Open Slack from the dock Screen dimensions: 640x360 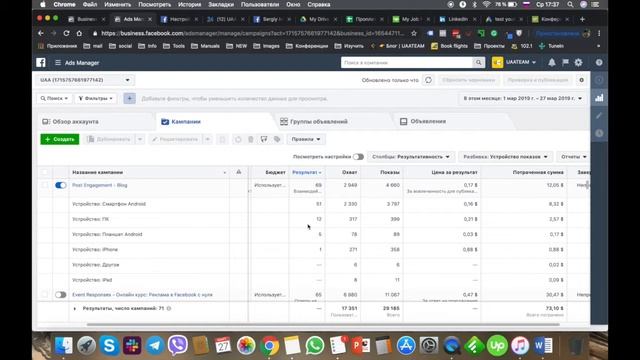pos(132,345)
